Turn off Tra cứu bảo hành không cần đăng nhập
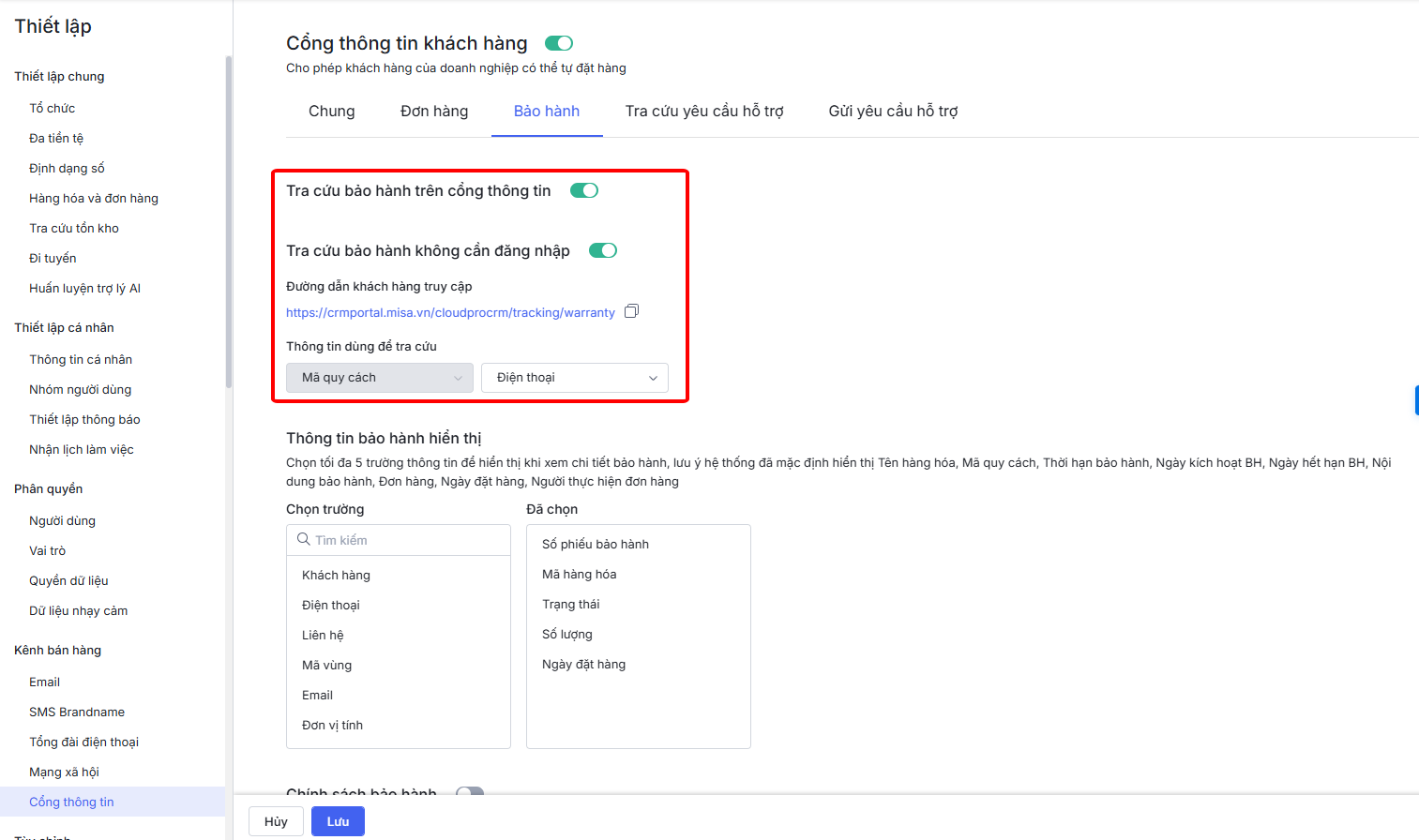This screenshot has width=1419, height=840. tap(603, 250)
